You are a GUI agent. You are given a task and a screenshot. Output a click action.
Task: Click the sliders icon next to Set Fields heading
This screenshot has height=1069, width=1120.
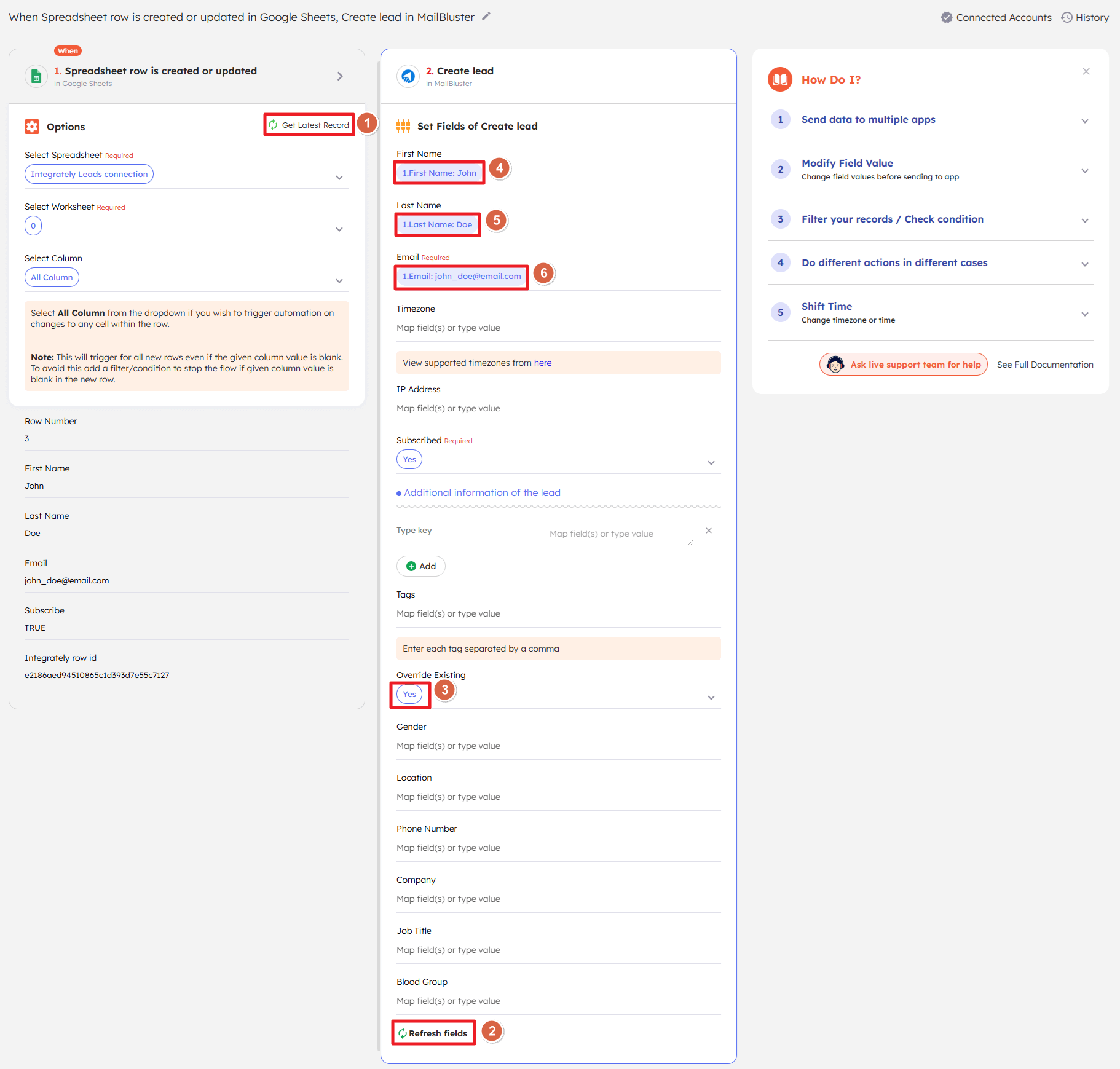(404, 125)
